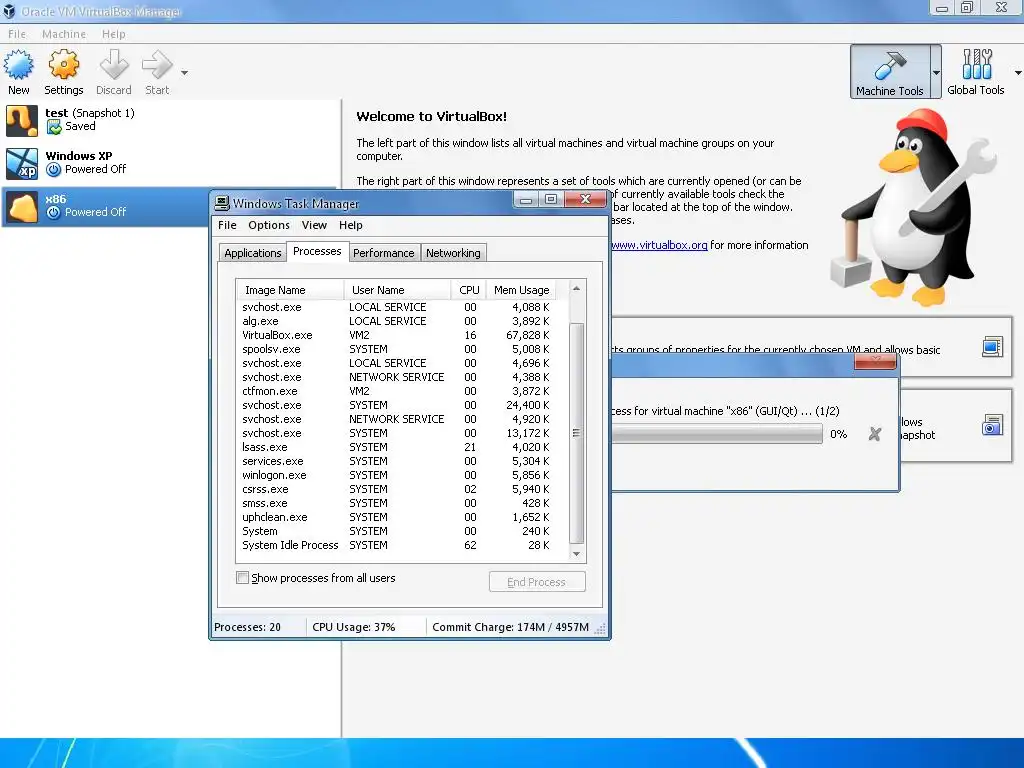Viewport: 1024px width, 768px height.
Task: Click the Start arrow icon
Action: [157, 65]
